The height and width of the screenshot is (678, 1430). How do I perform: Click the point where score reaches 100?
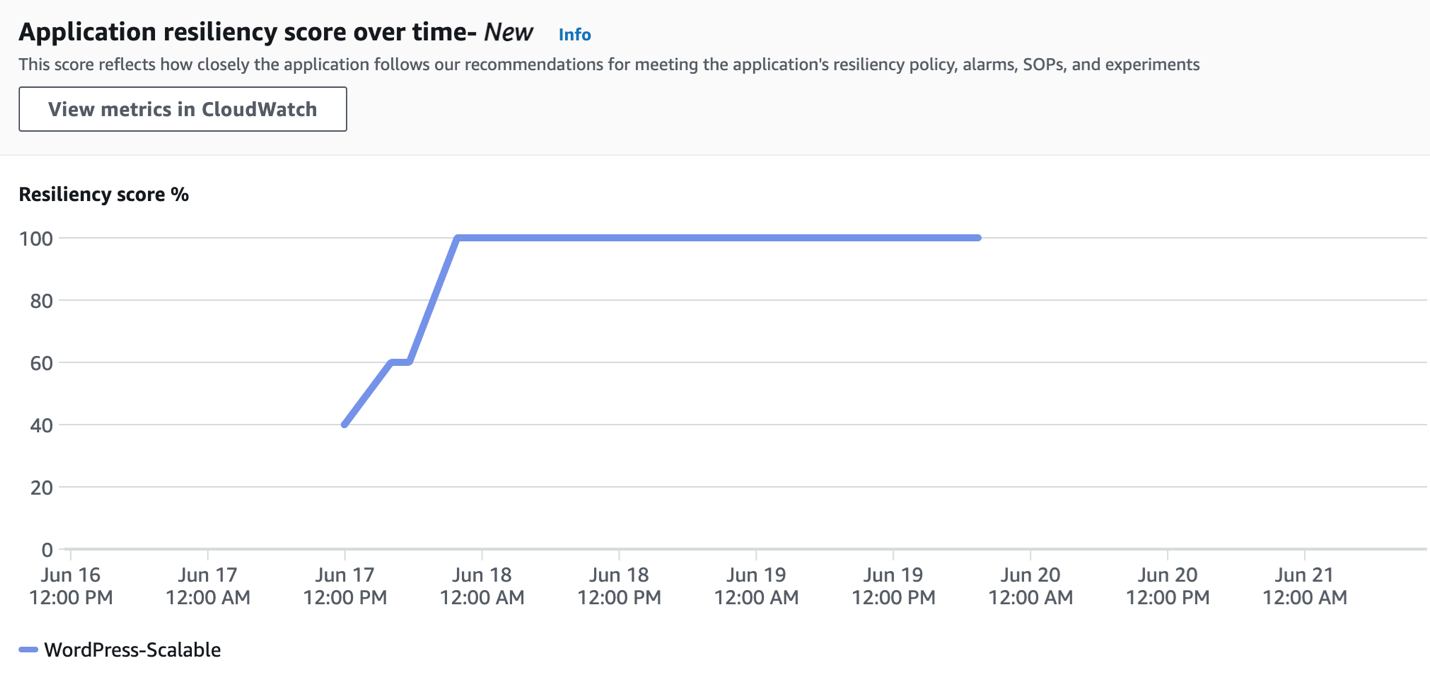(457, 238)
